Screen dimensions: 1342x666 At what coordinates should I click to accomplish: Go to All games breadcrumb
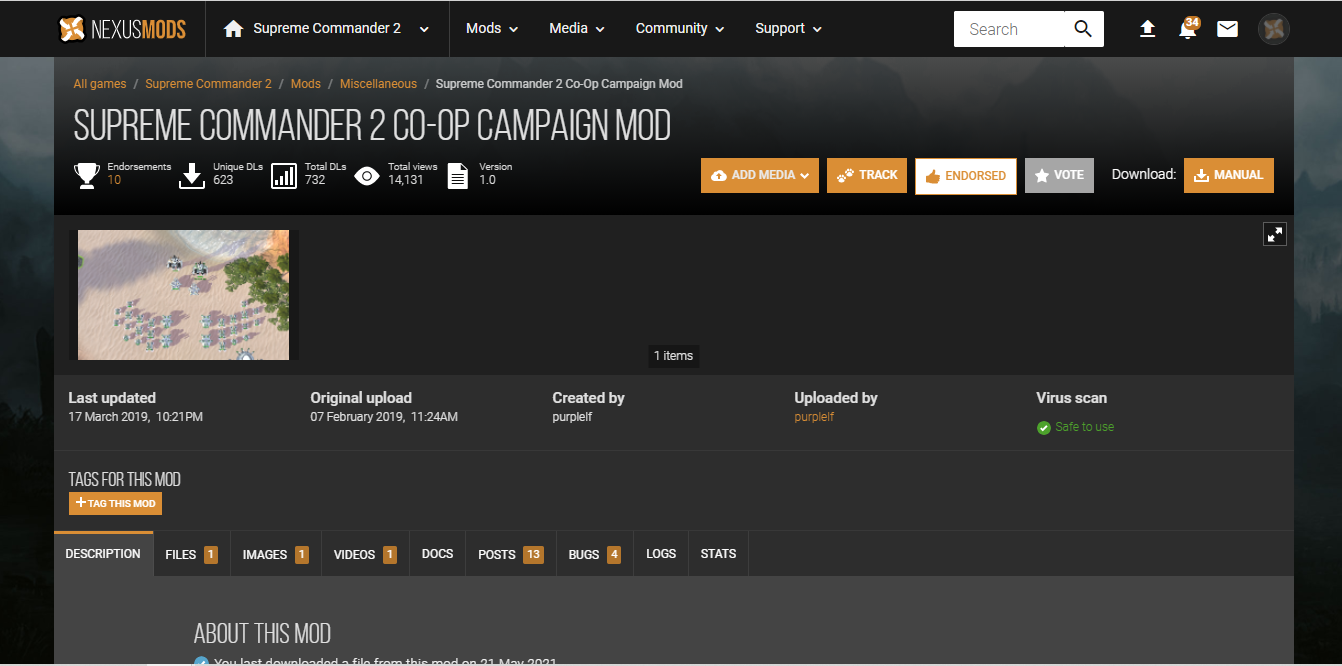(100, 84)
